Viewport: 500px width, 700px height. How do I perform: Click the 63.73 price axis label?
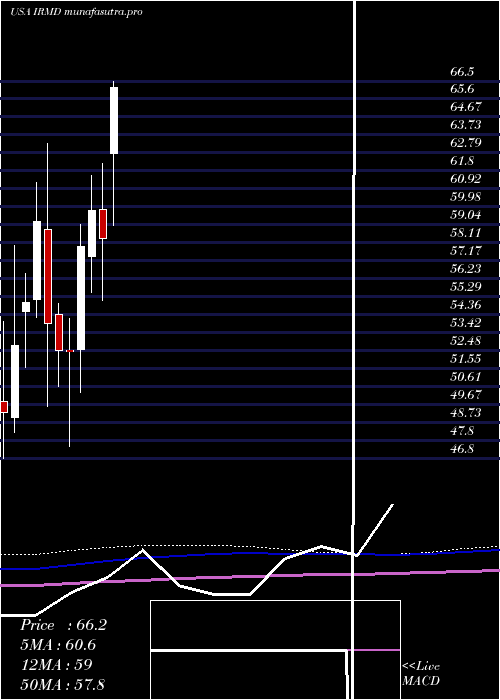pos(466,125)
